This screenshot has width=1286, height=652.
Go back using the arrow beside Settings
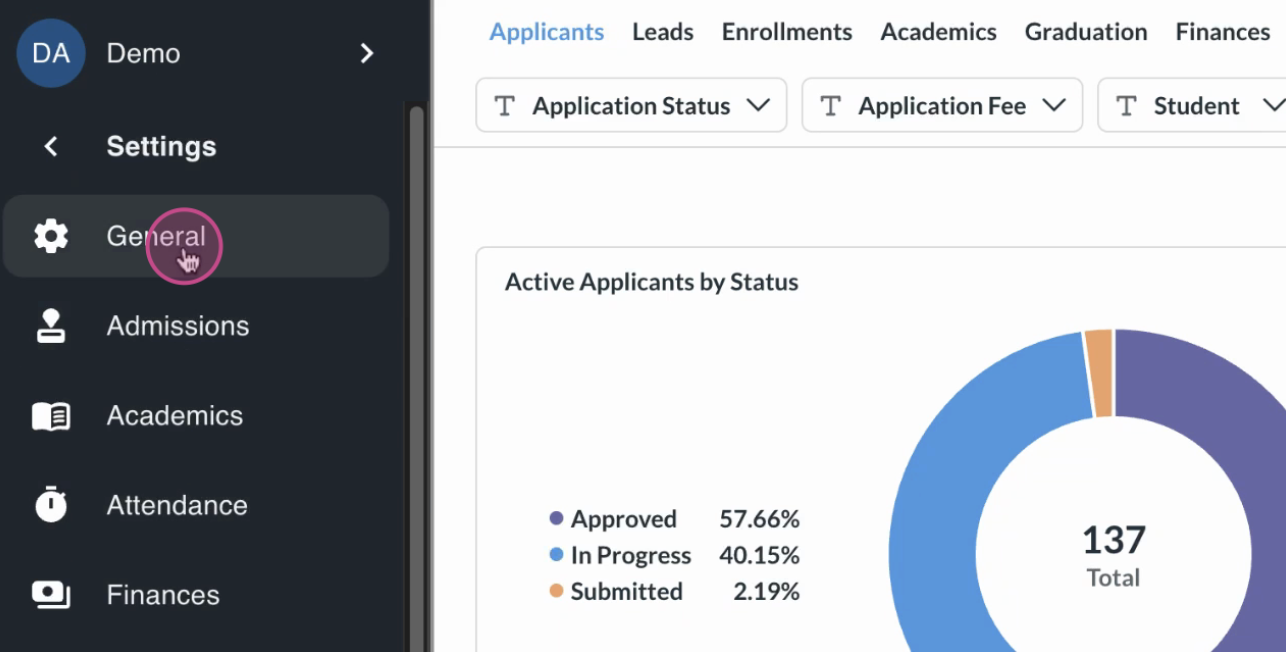tap(50, 147)
